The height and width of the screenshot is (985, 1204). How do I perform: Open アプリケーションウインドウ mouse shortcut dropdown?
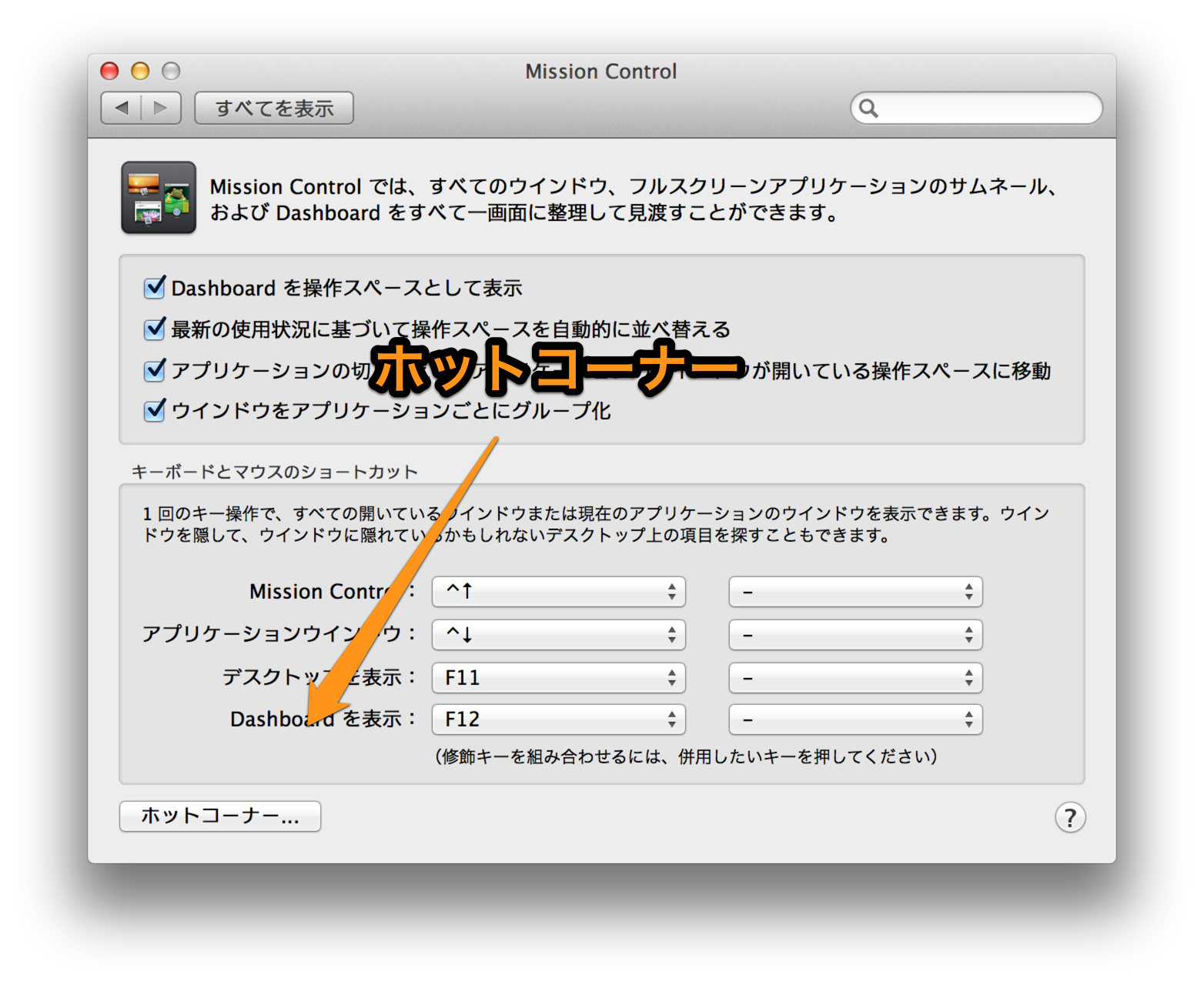[x=855, y=635]
